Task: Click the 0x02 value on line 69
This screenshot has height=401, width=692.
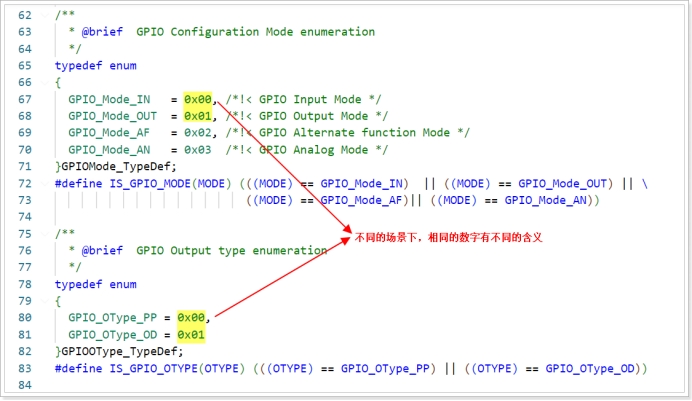Action: [x=198, y=133]
